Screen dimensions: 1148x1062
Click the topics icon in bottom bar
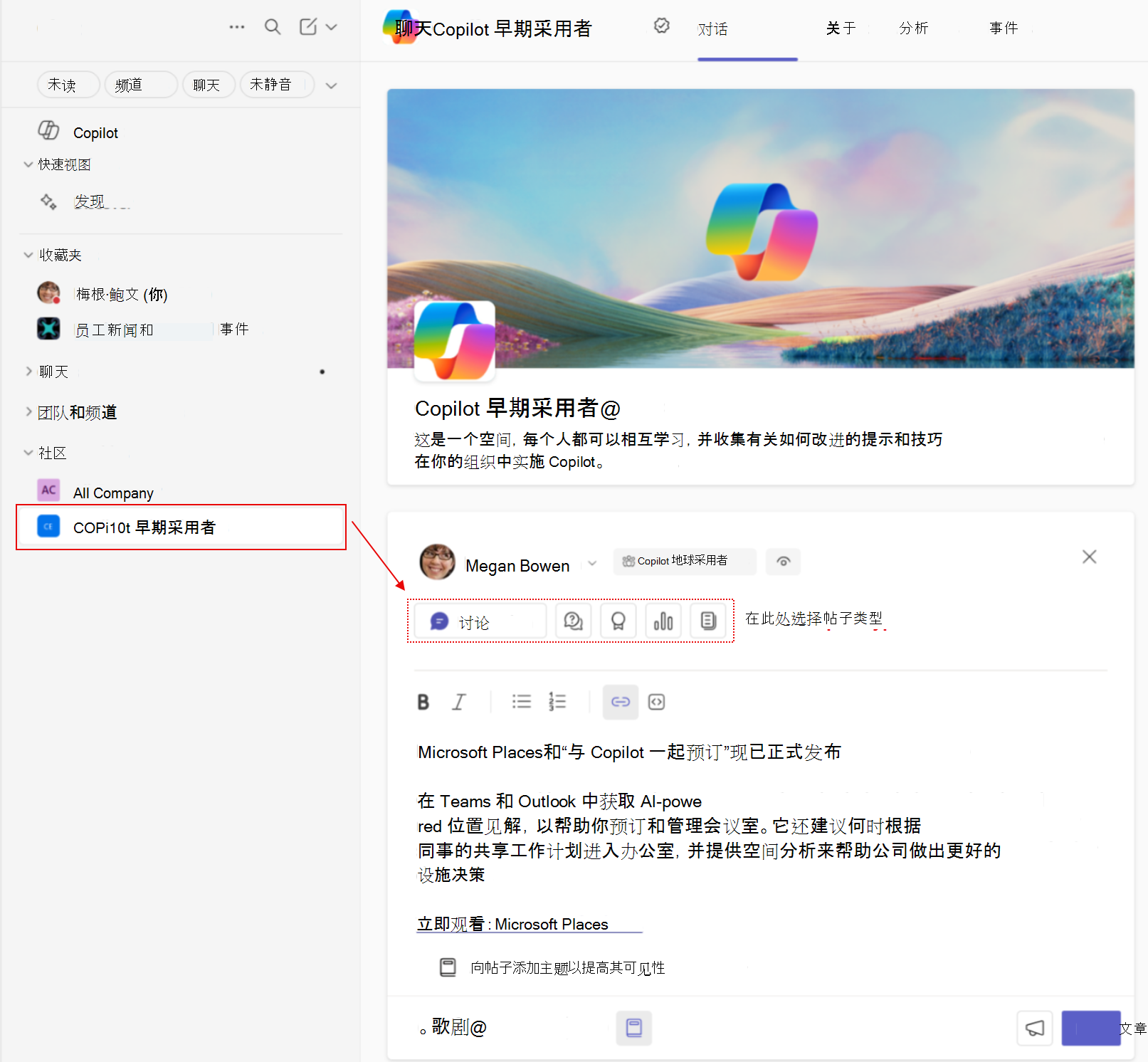634,1028
